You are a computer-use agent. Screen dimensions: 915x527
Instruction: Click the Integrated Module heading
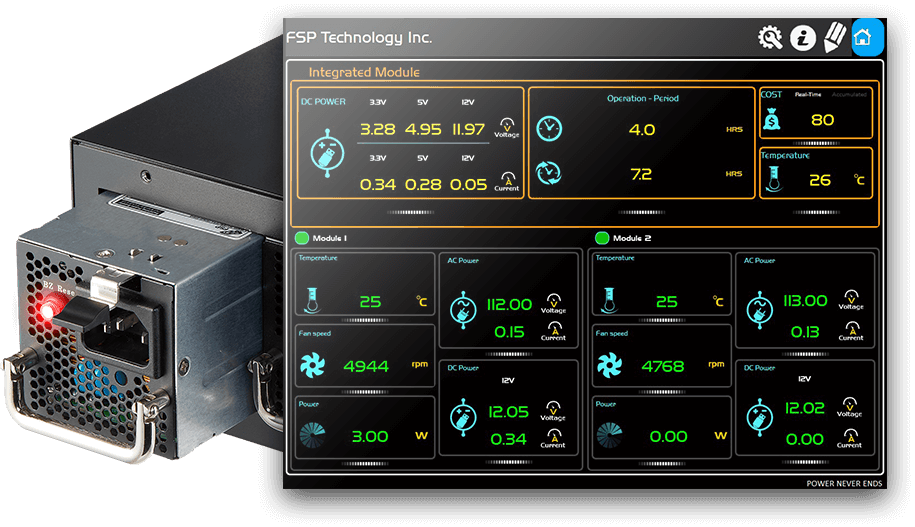(x=364, y=72)
